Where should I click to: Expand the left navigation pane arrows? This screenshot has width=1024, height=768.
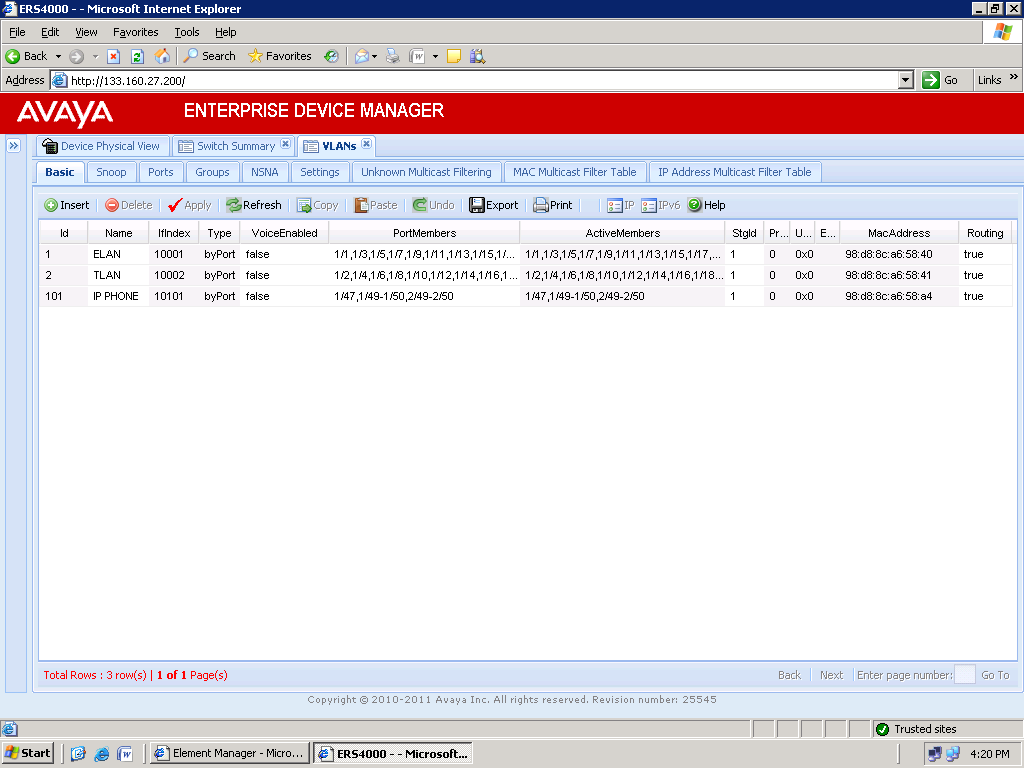pos(14,146)
